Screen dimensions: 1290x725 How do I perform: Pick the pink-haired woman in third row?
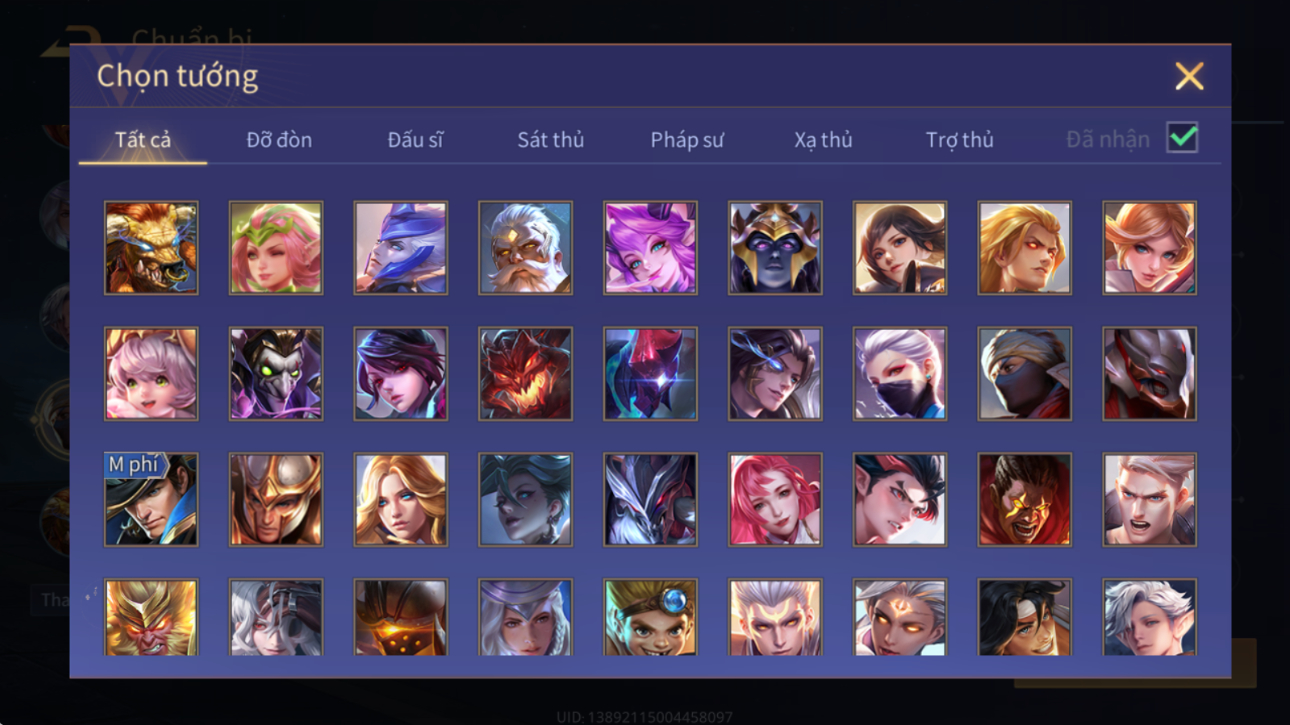tap(775, 499)
